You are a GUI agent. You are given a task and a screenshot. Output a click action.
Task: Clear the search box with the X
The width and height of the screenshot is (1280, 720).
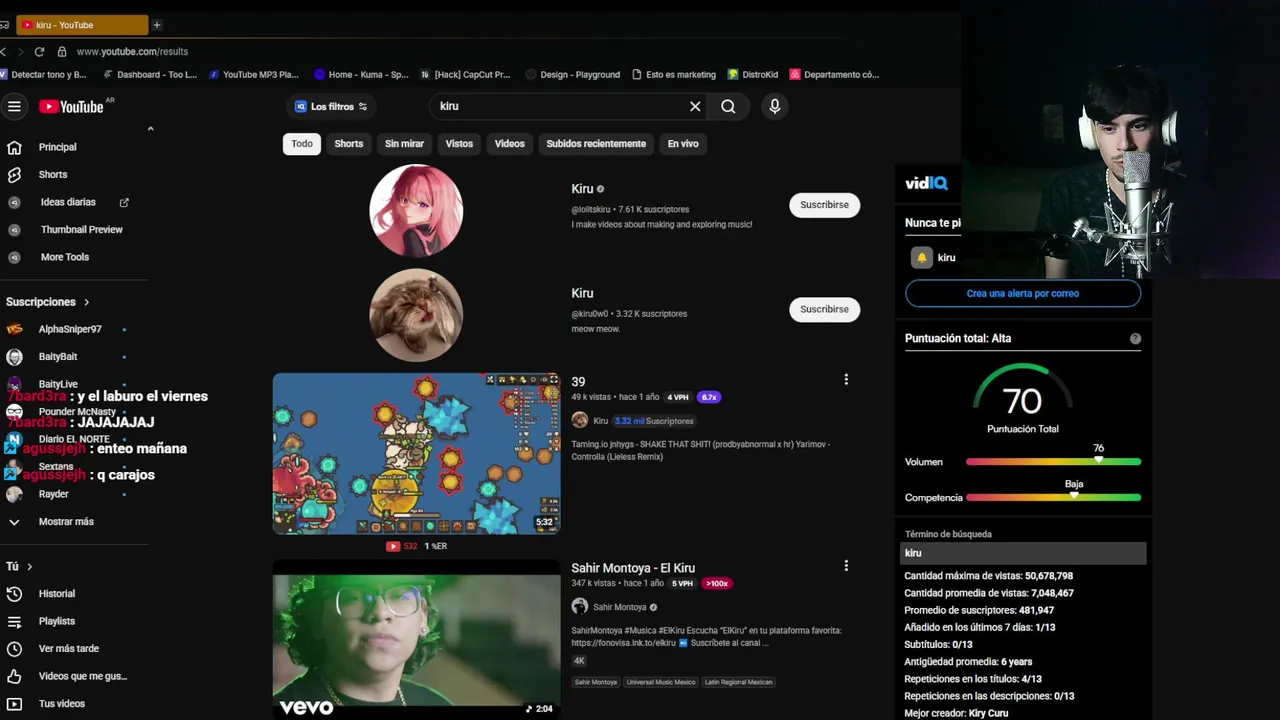(x=695, y=106)
